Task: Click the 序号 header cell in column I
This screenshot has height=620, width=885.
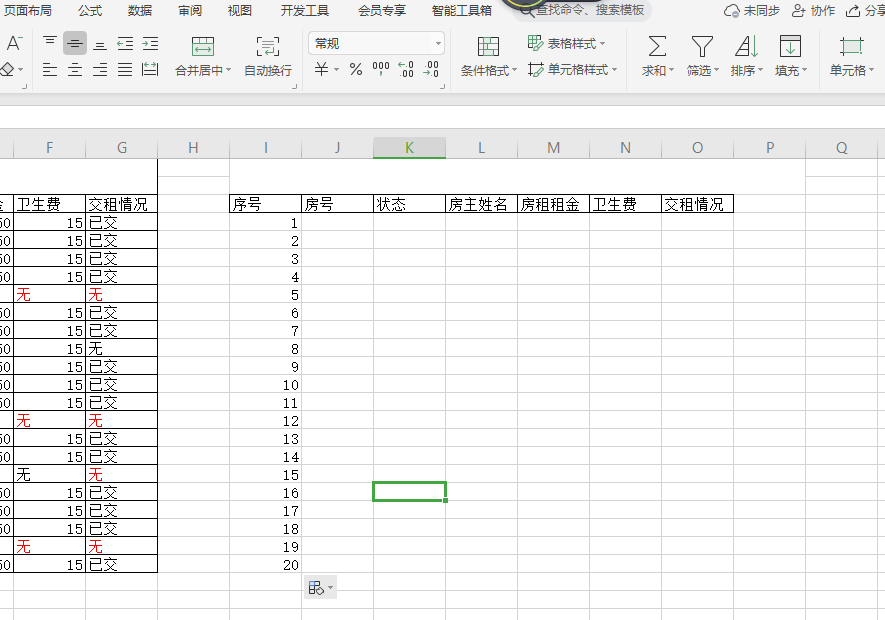Action: click(265, 204)
